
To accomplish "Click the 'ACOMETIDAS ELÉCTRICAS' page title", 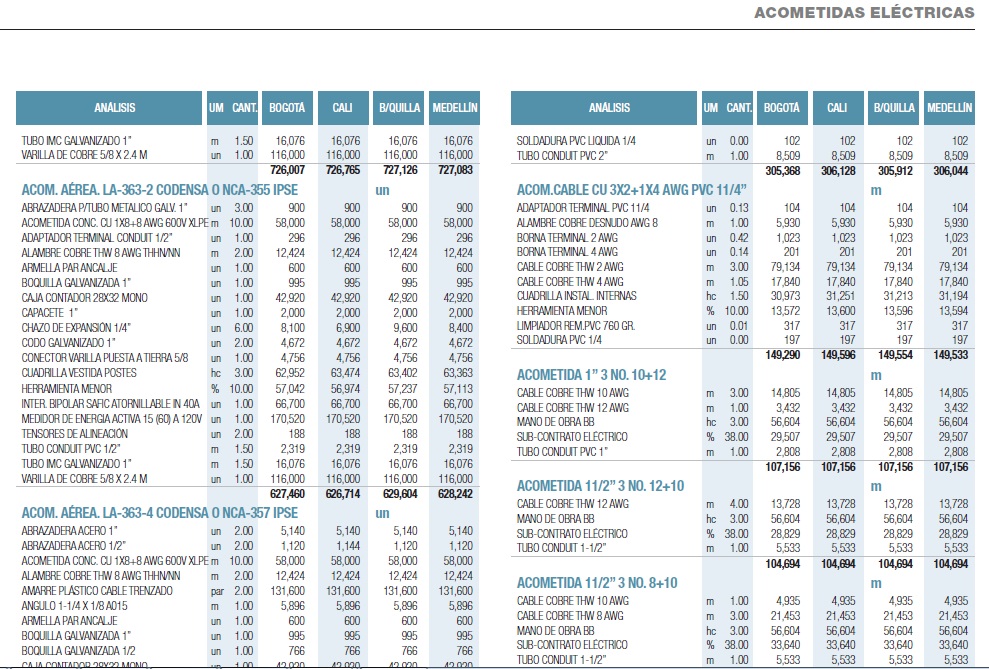I will 864,13.
